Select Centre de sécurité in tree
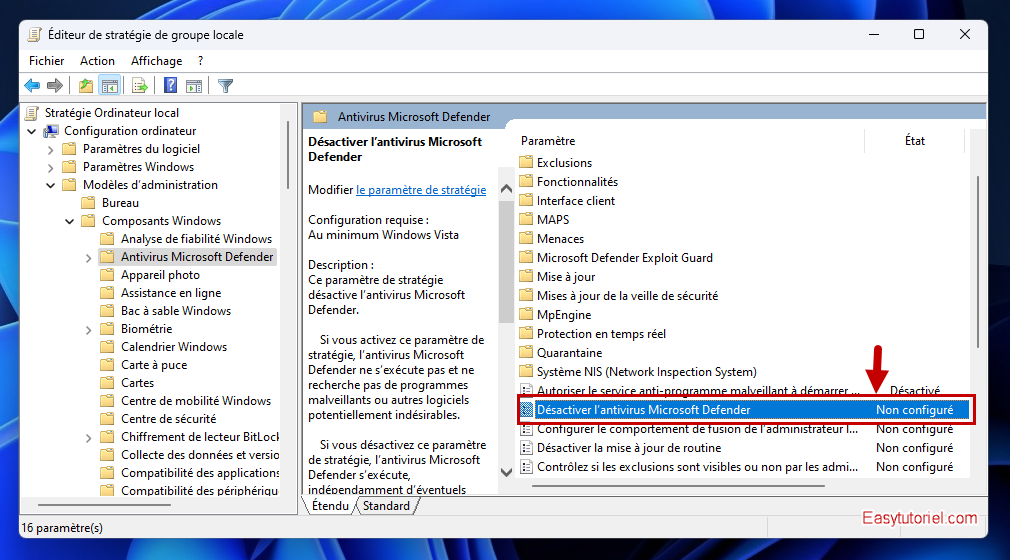This screenshot has width=1010, height=560. (x=168, y=419)
